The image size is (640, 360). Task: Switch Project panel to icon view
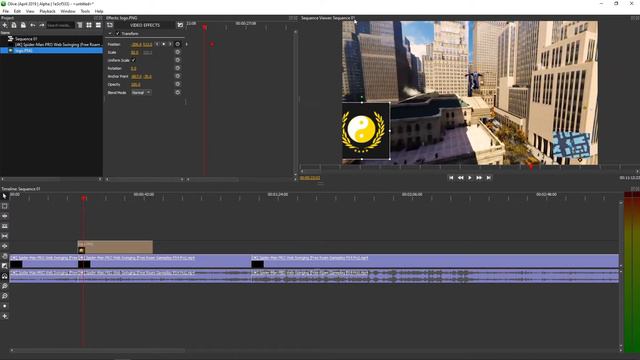89,25
